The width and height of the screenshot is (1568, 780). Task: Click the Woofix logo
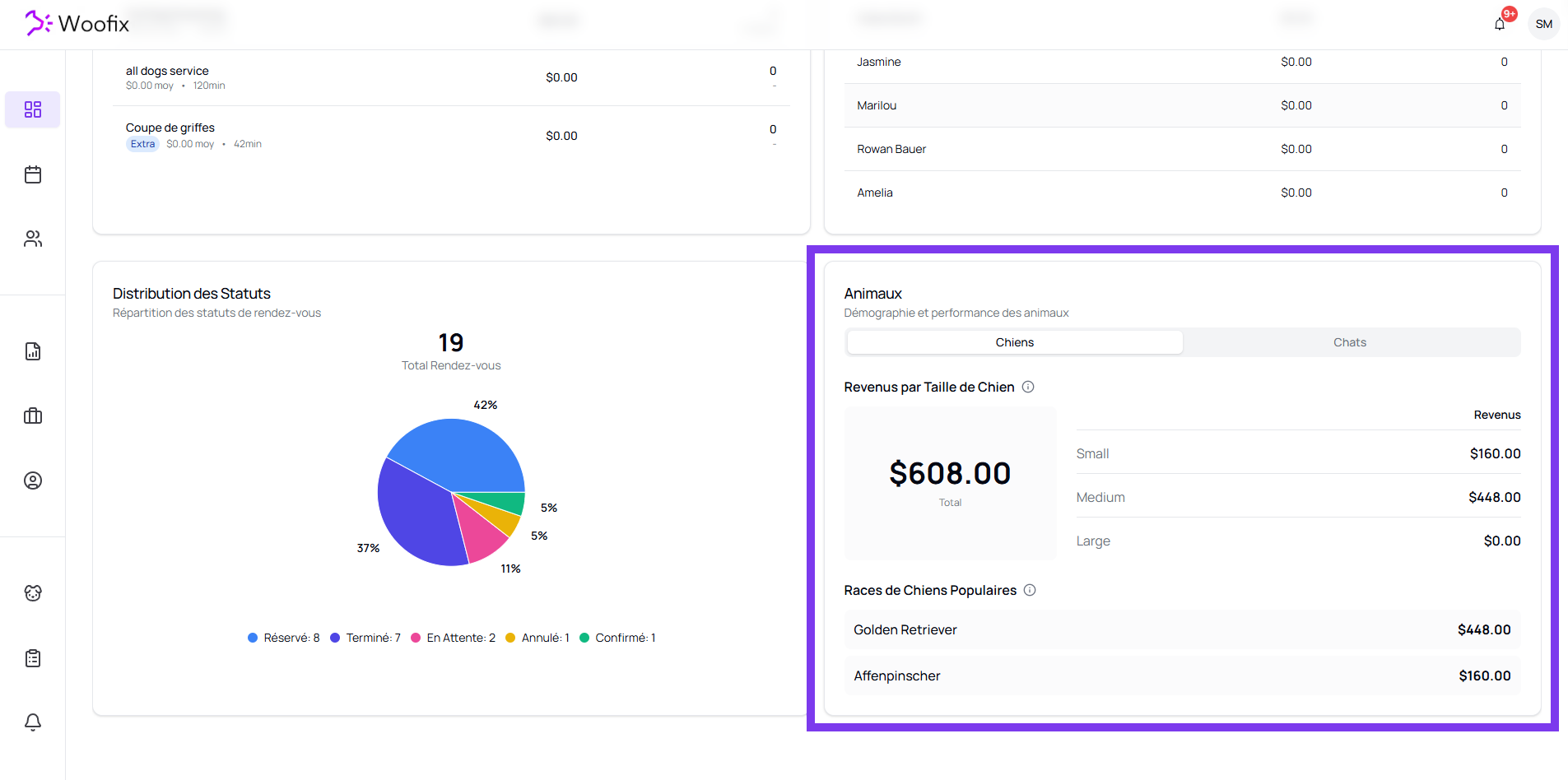click(x=77, y=24)
